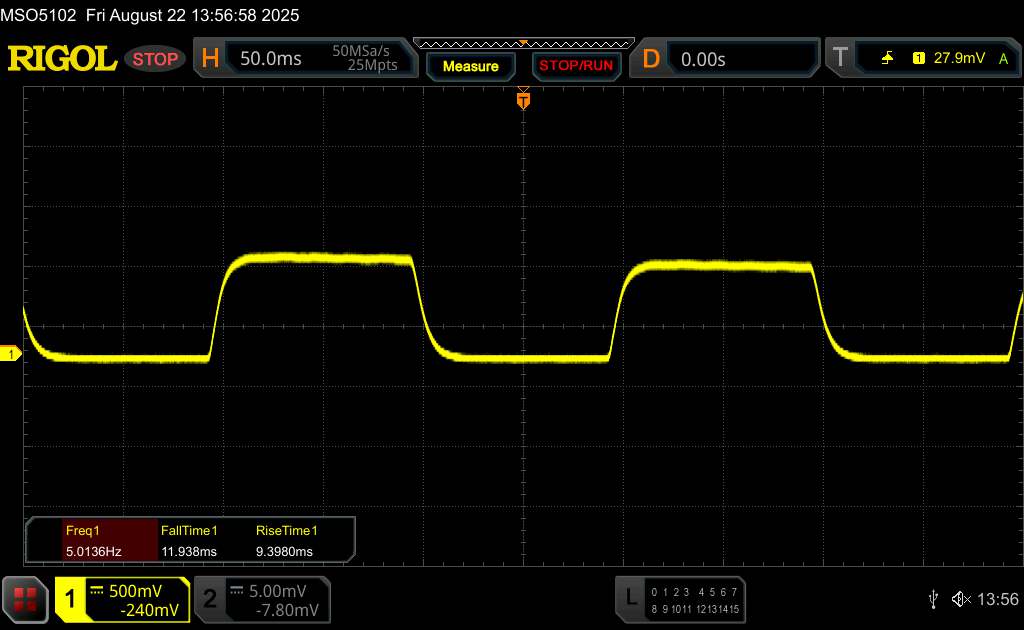The width and height of the screenshot is (1024, 630).
Task: Click the rising edge trigger icon
Action: pos(887,59)
